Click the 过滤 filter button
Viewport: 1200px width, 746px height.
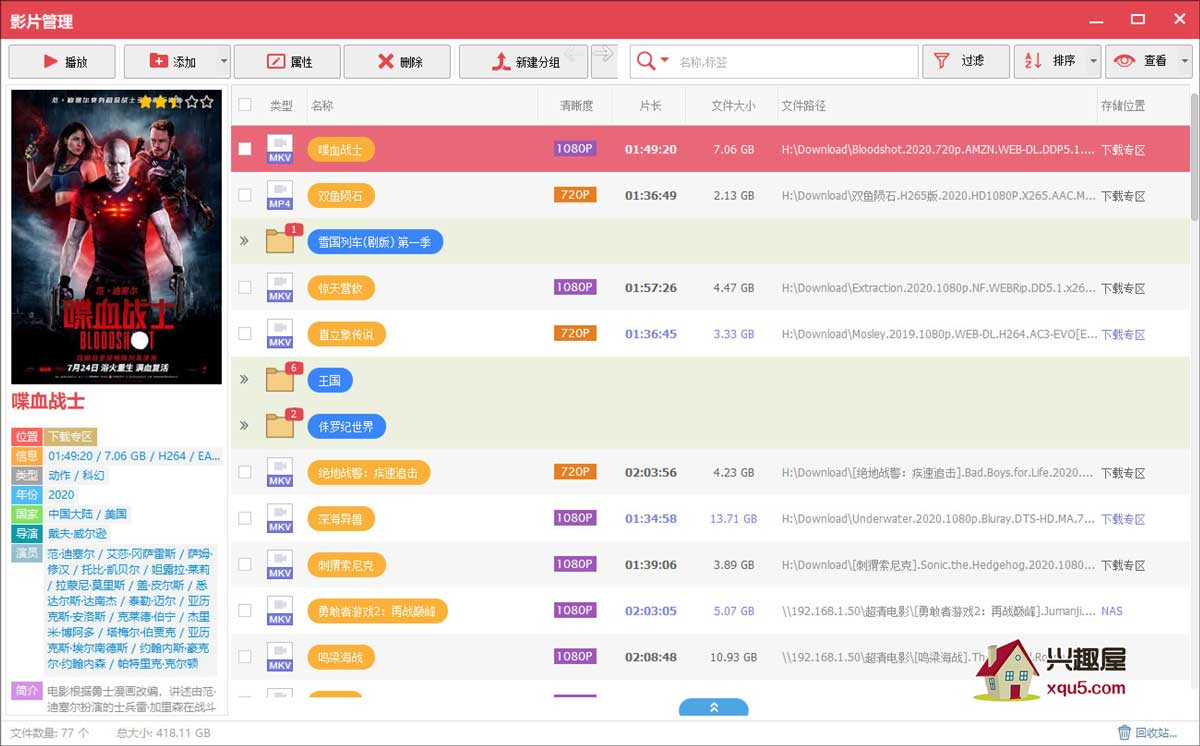coord(965,61)
